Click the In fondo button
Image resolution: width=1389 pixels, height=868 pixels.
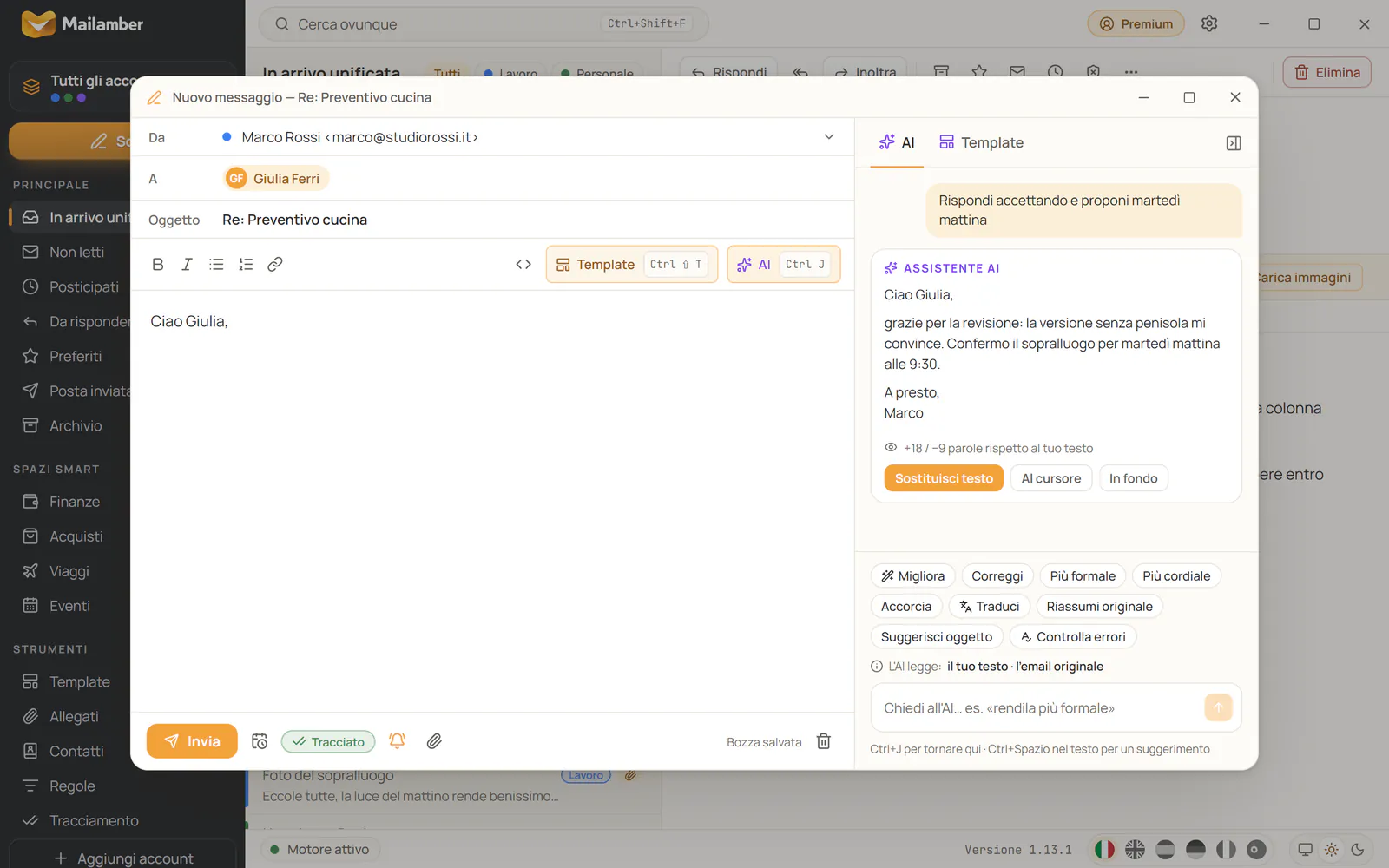pos(1133,478)
